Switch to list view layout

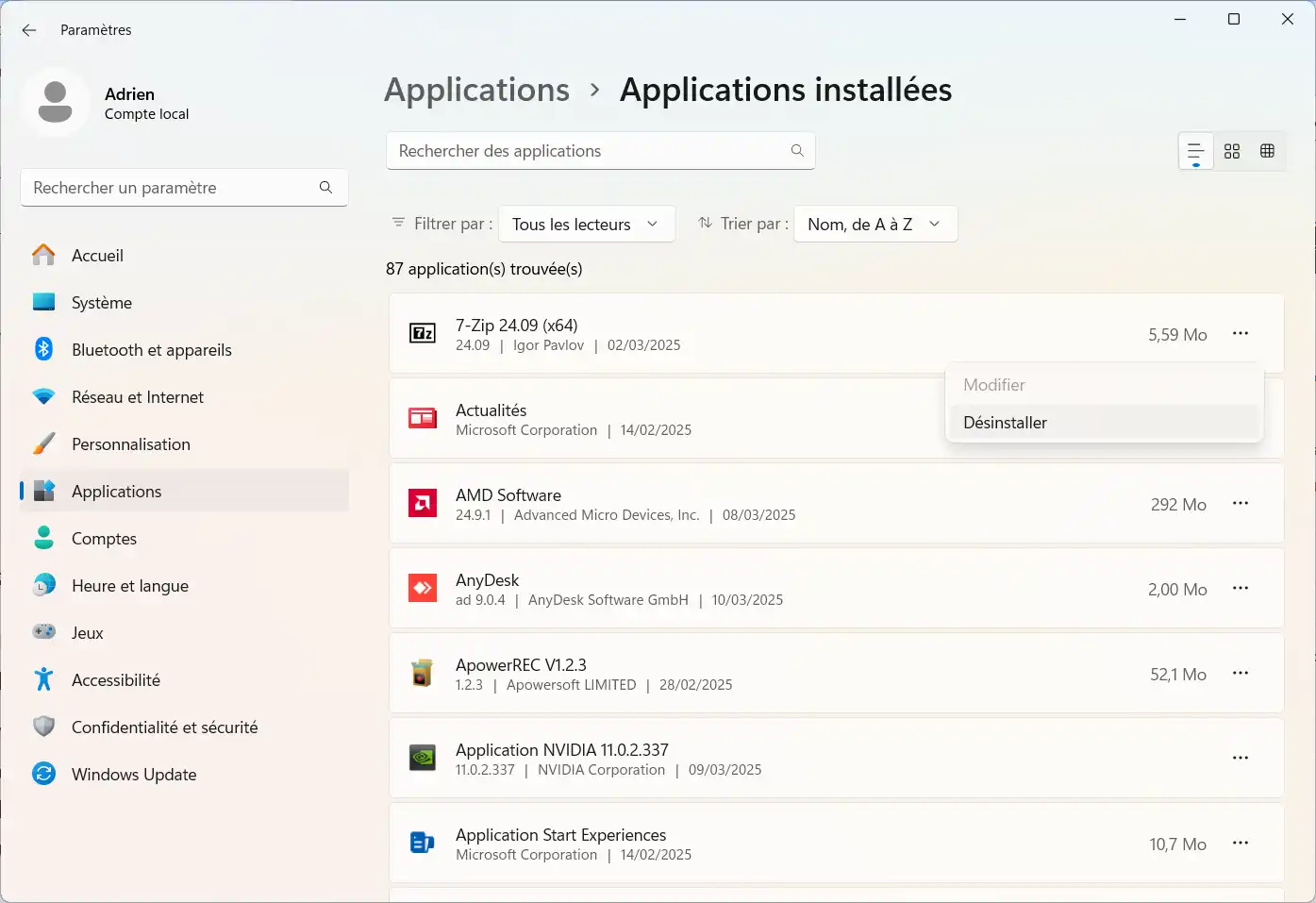tap(1196, 151)
